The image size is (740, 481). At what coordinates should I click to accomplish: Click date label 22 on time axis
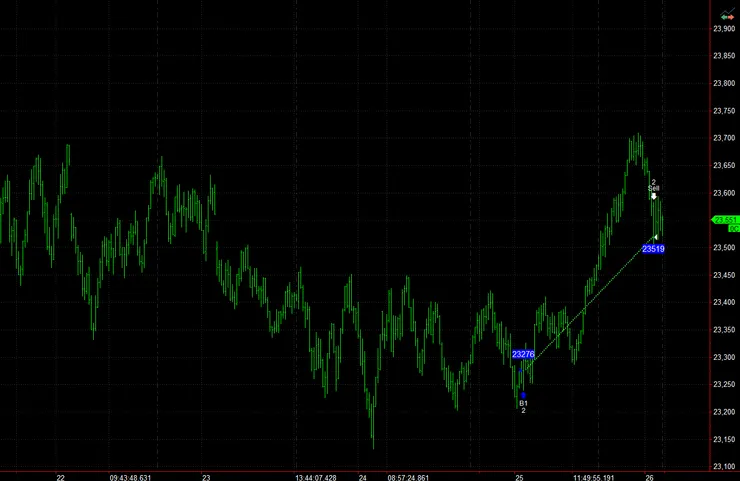[x=60, y=477]
